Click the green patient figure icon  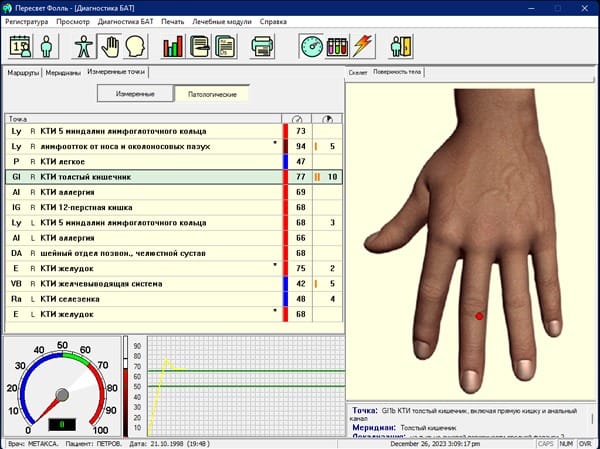click(47, 45)
